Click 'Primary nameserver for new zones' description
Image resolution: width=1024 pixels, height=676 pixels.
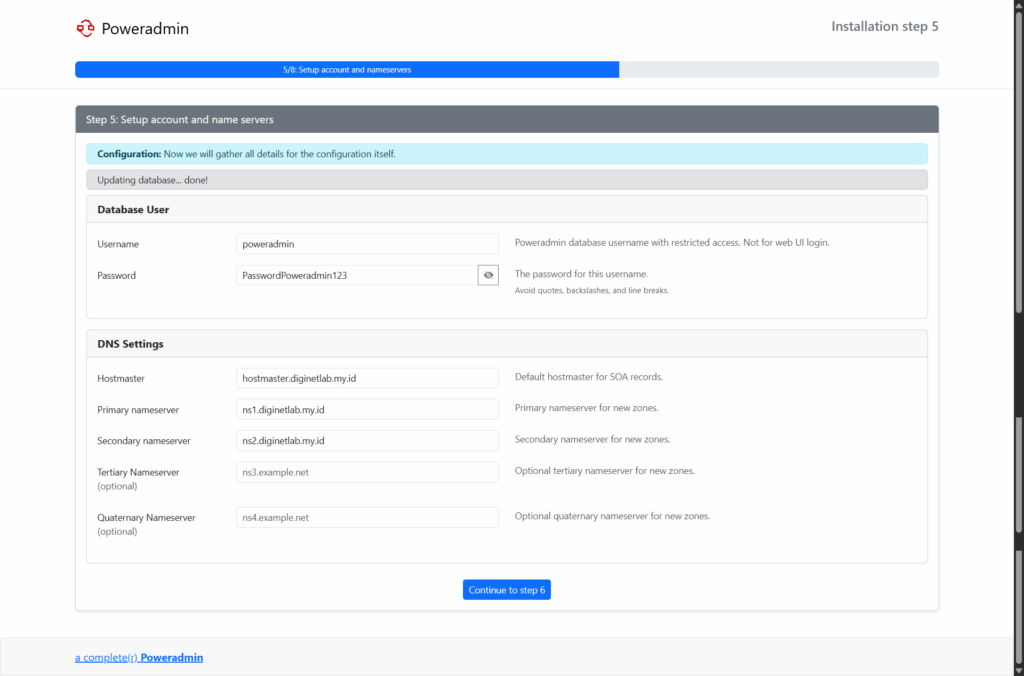(586, 408)
